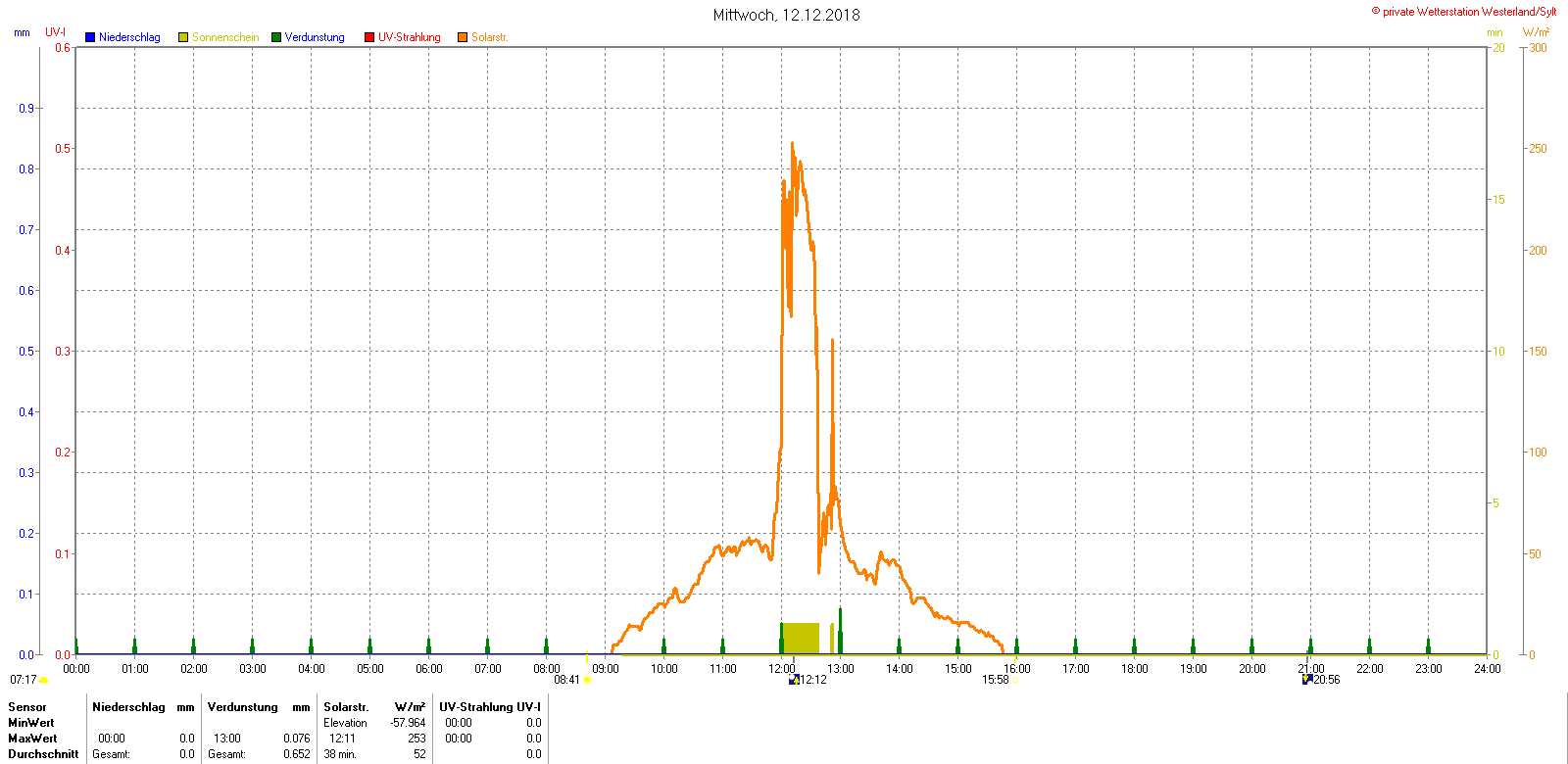Click the 05:00 label on the time axis
The image size is (1568, 764).
pos(370,669)
